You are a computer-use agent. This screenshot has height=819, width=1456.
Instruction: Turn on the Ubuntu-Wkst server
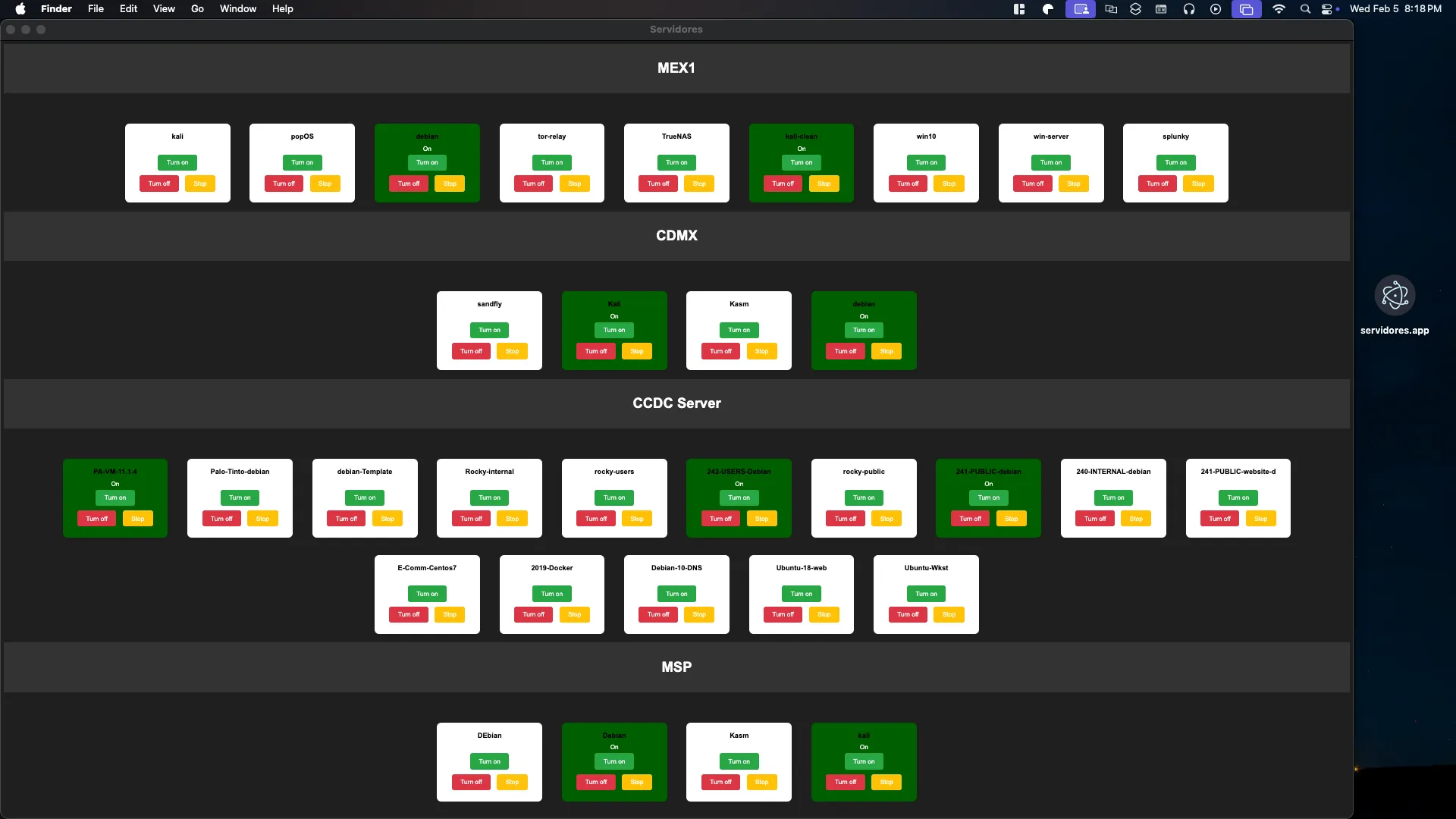click(926, 594)
